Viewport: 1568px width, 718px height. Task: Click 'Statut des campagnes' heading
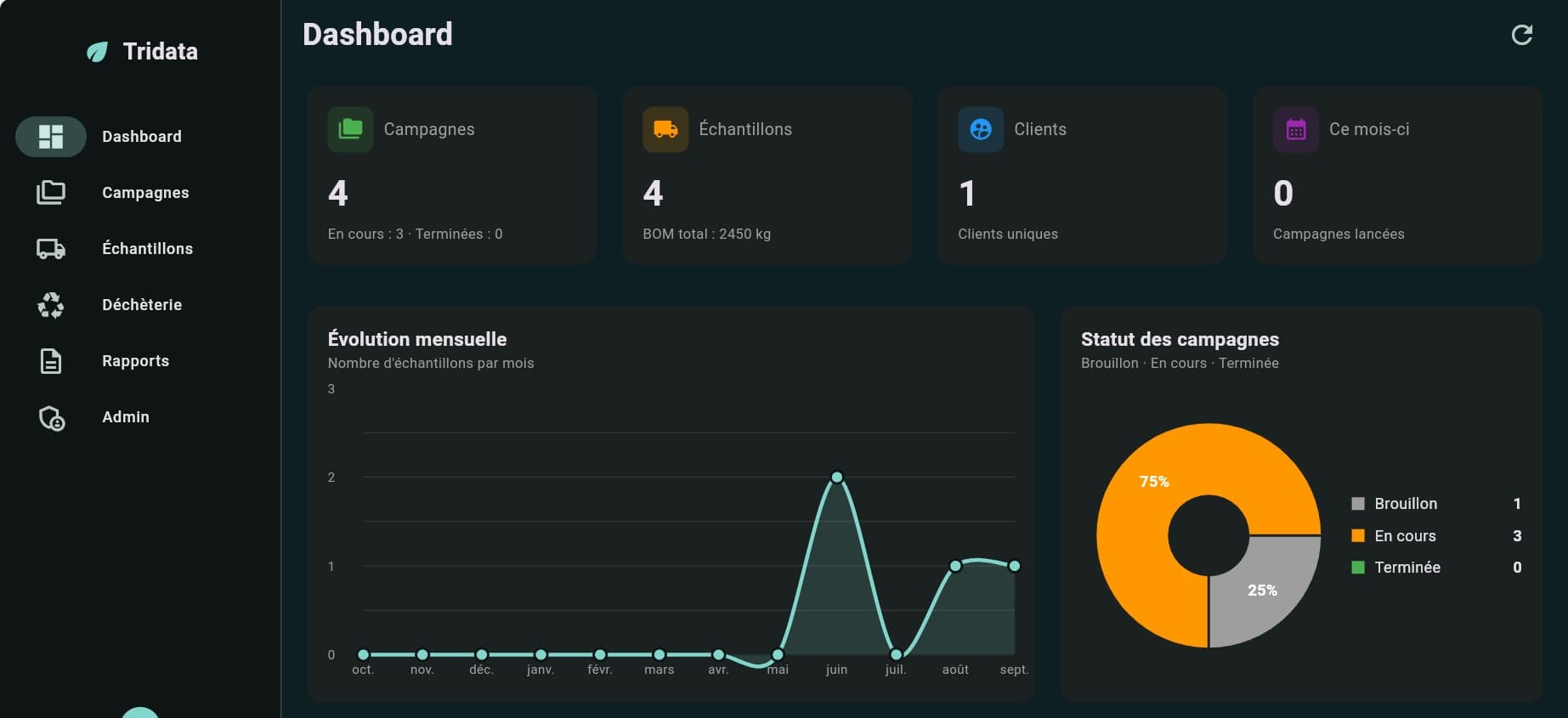[x=1180, y=339]
